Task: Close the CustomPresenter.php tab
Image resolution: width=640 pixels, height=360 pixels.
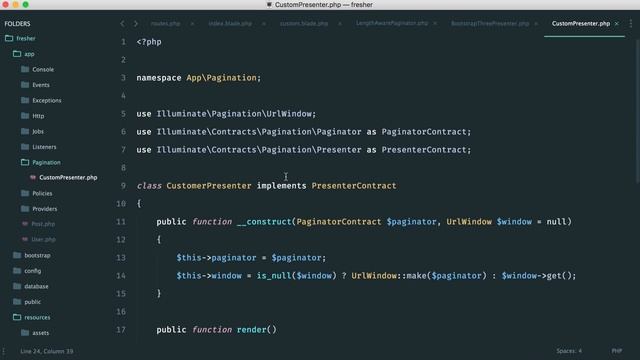Action: (x=617, y=24)
